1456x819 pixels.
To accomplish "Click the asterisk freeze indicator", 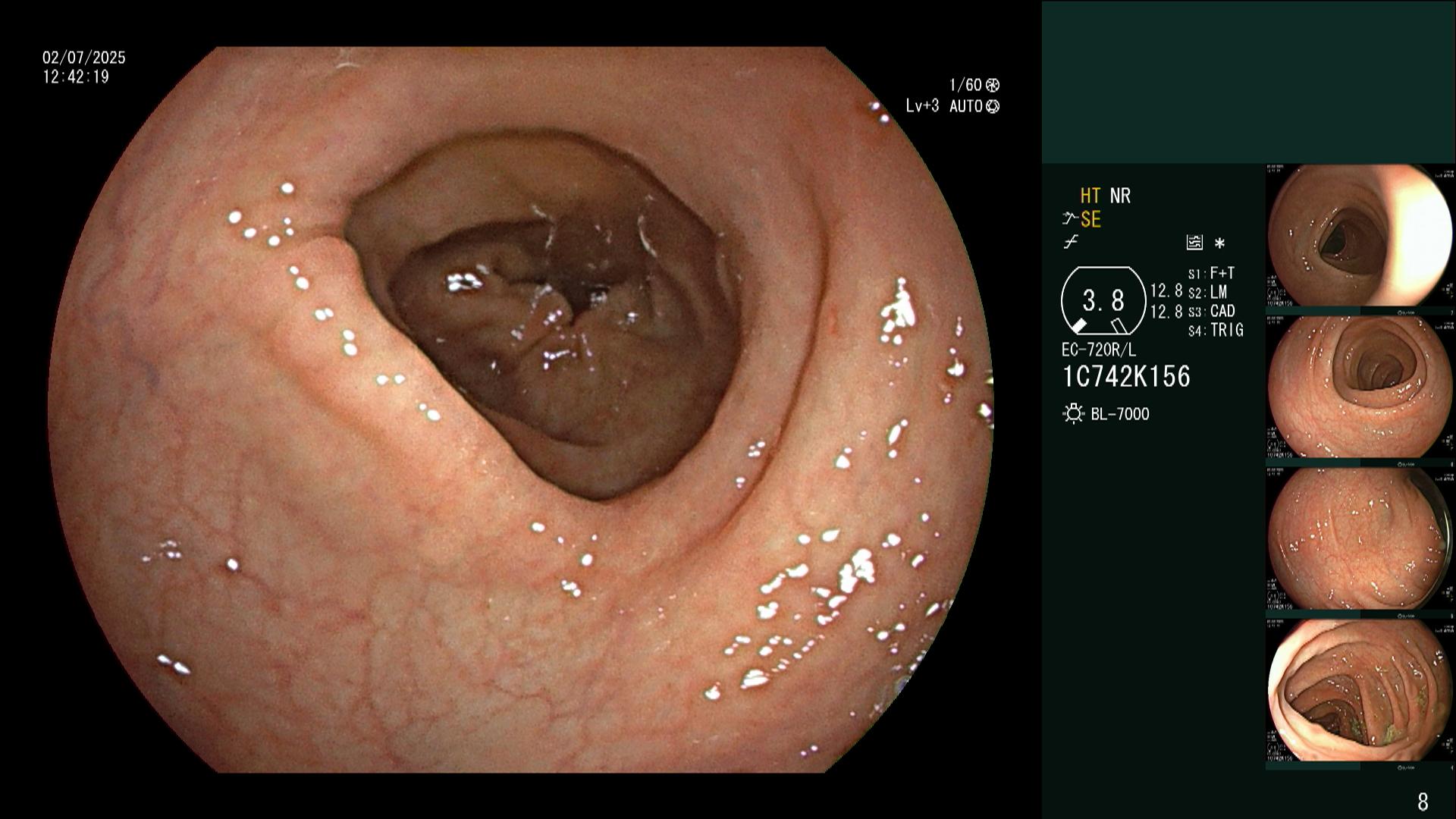I will (x=1219, y=243).
